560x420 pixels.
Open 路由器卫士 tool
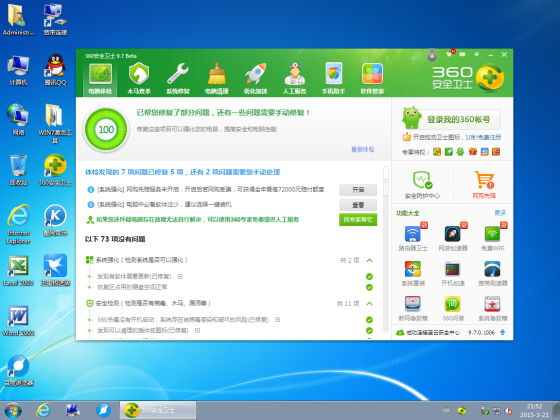(413, 238)
